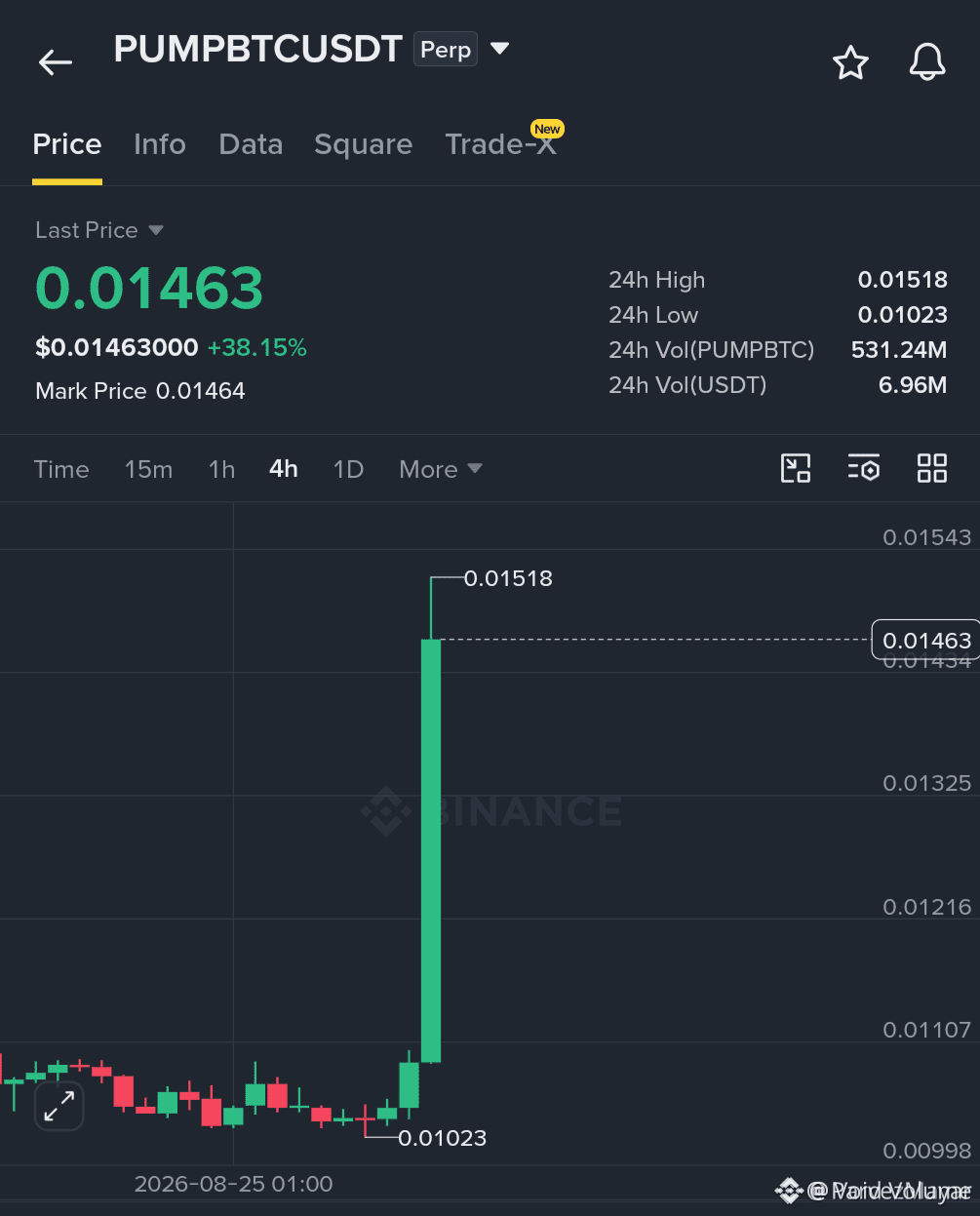This screenshot has width=980, height=1216.
Task: Tap the 0.01216 price axis label
Action: pyautogui.click(x=926, y=907)
